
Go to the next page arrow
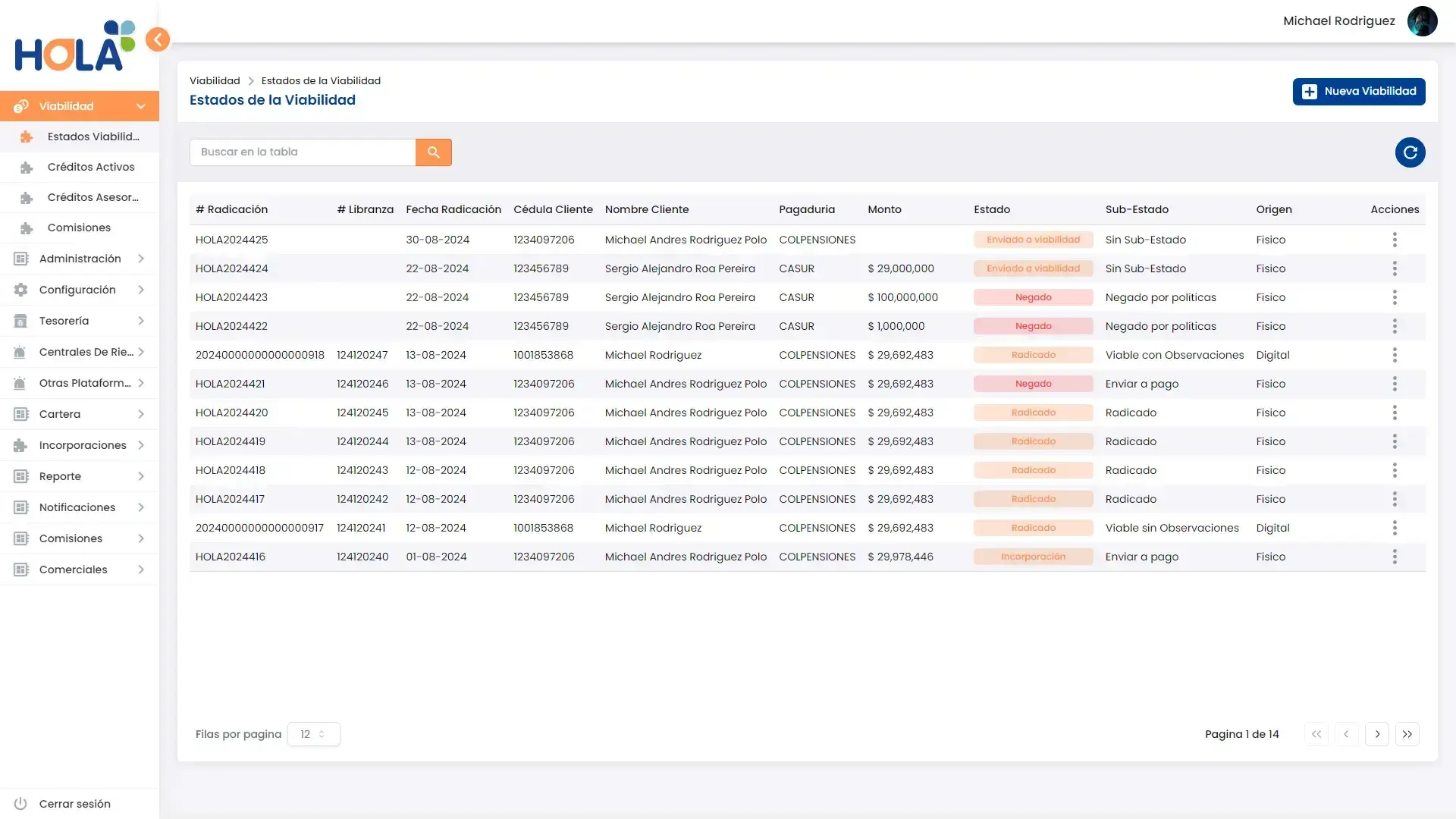click(1377, 734)
